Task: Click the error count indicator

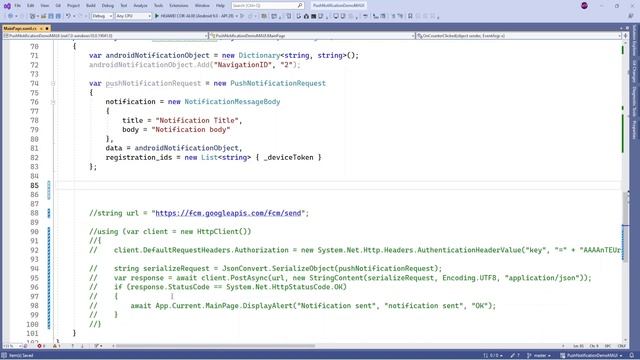Action: click(41, 346)
